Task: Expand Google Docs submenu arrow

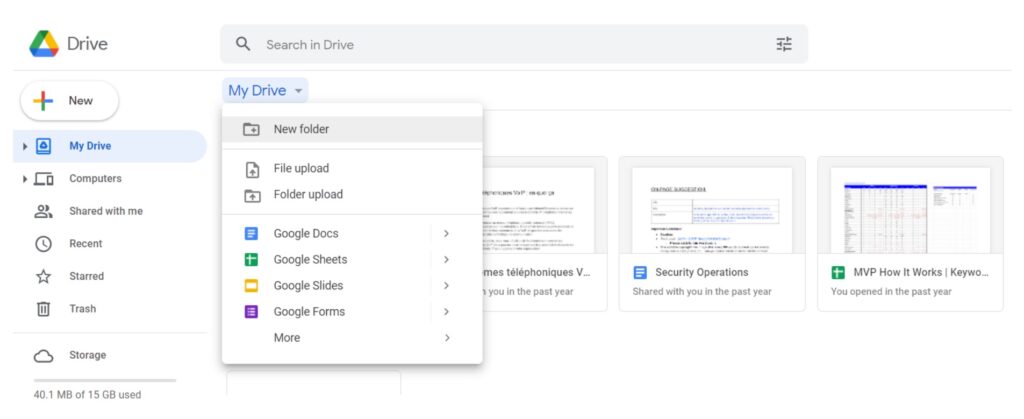Action: (446, 234)
